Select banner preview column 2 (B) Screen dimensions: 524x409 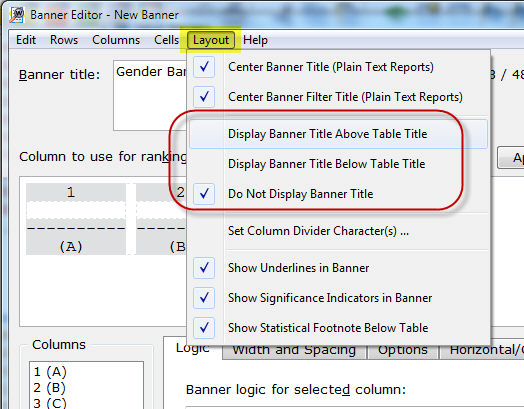click(x=161, y=219)
